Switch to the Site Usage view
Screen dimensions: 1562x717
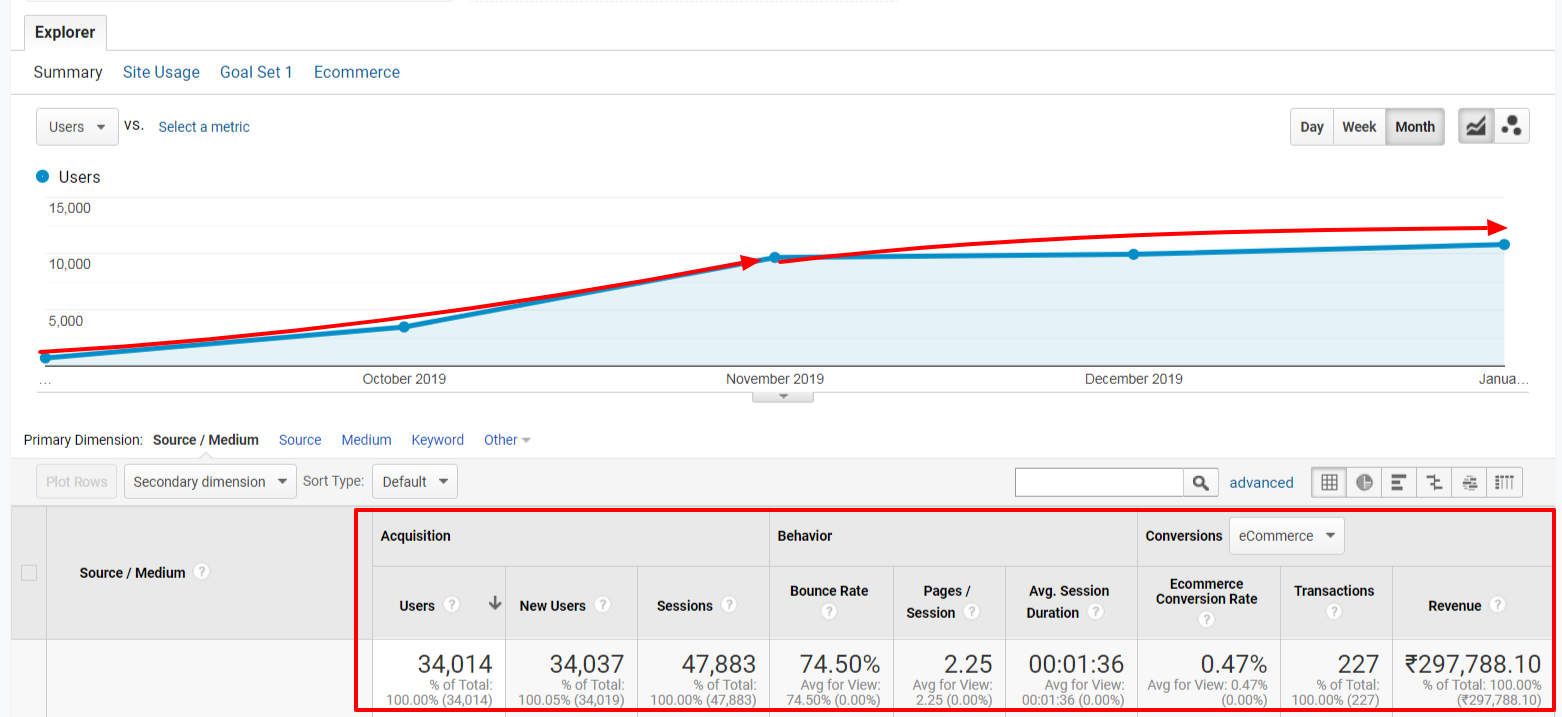pyautogui.click(x=161, y=72)
